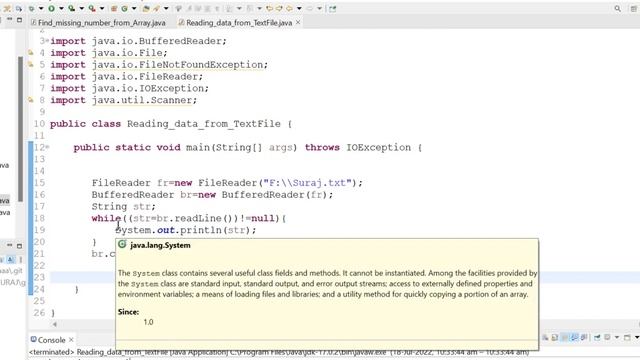
Task: Click the search magnifier icon at top right
Action: pos(618,8)
